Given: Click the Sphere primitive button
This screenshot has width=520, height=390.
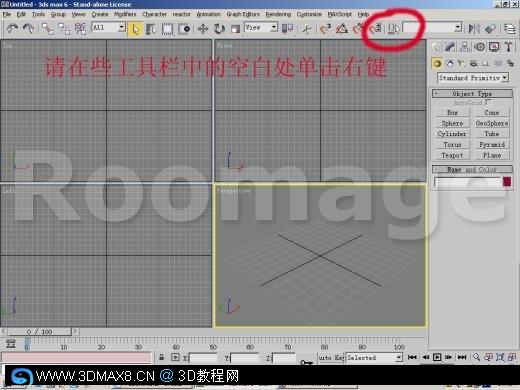Looking at the screenshot, I should (452, 123).
